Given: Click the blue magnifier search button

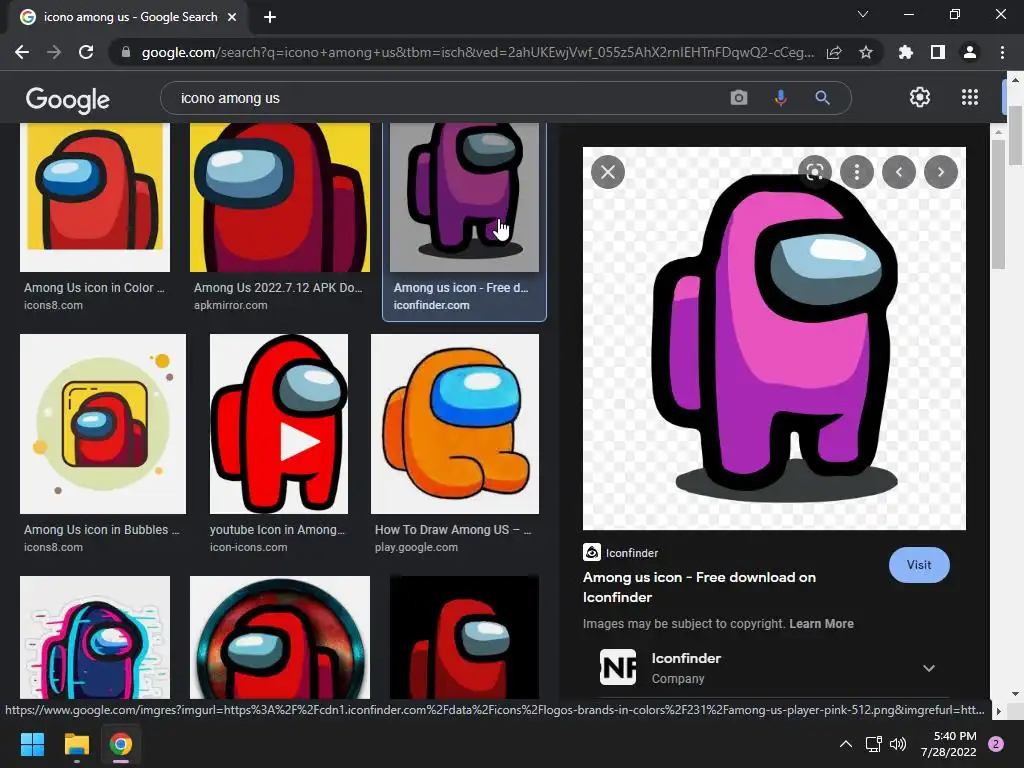Looking at the screenshot, I should [x=822, y=98].
